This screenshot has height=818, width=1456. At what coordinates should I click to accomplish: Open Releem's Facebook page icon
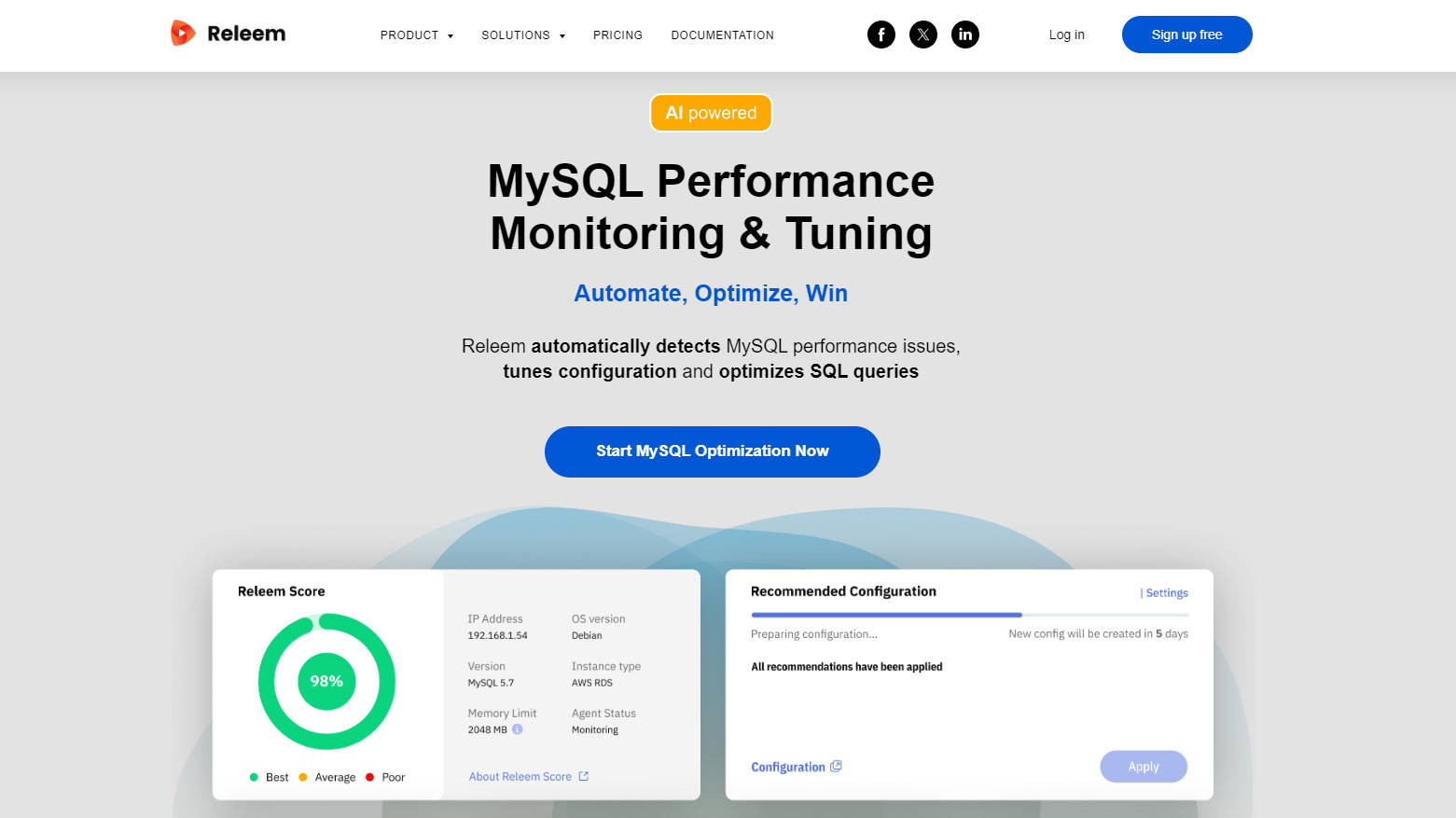click(x=881, y=35)
